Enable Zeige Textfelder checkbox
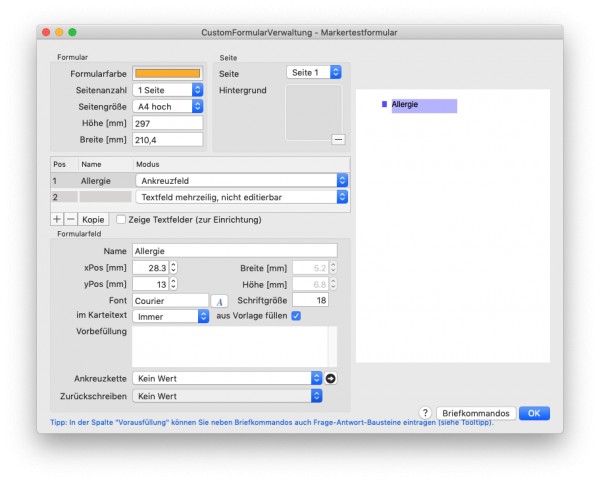600x482 pixels. coord(121,220)
